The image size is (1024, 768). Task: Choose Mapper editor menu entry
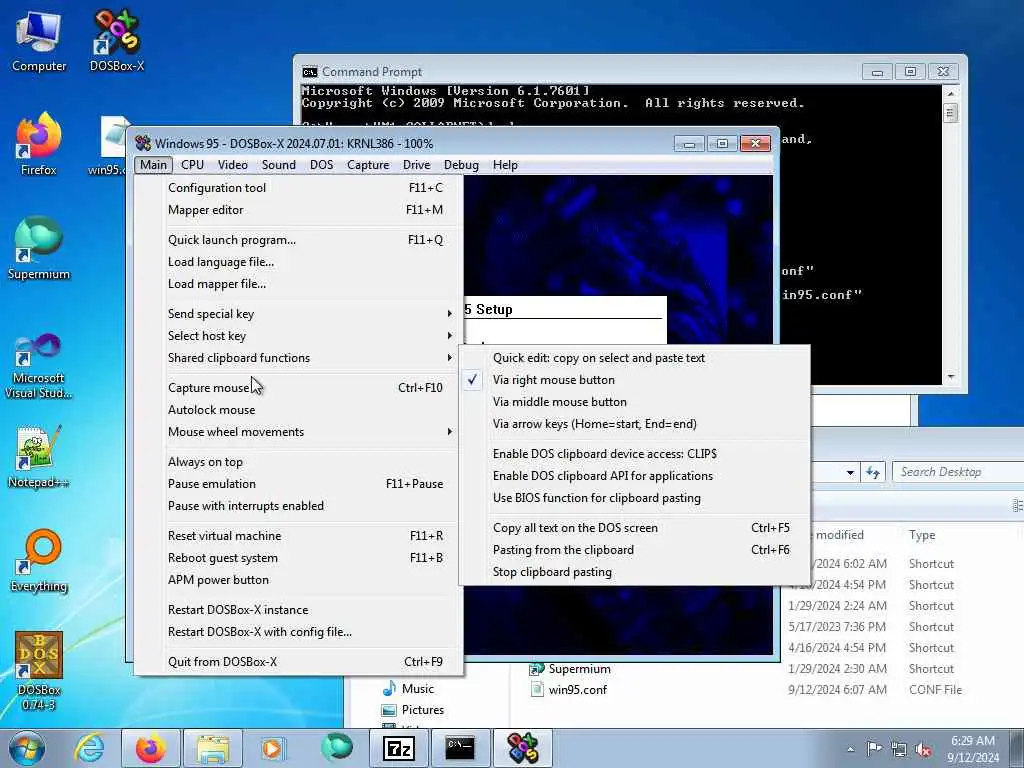[298, 210]
